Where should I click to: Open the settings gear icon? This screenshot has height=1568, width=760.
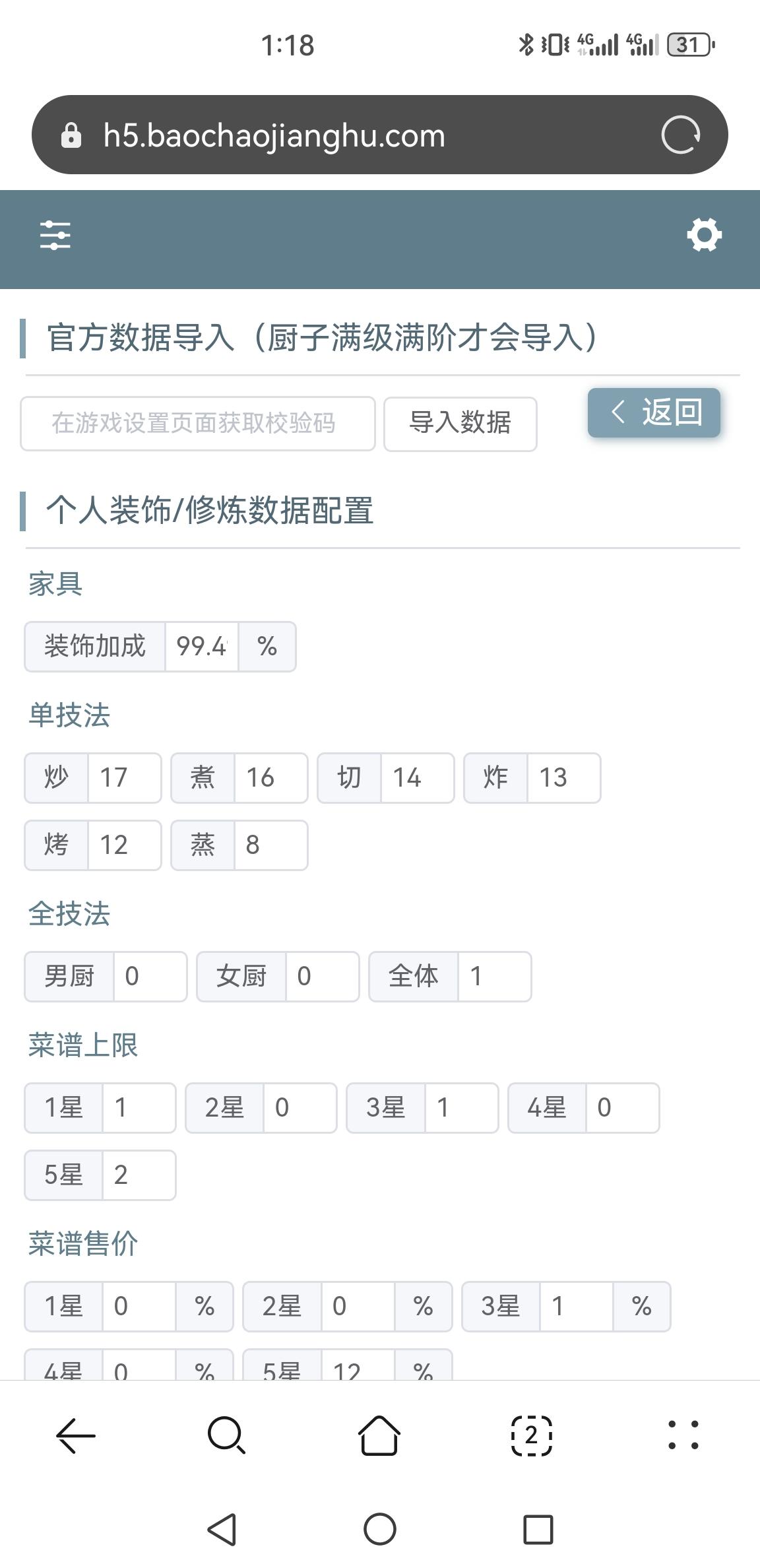point(704,236)
